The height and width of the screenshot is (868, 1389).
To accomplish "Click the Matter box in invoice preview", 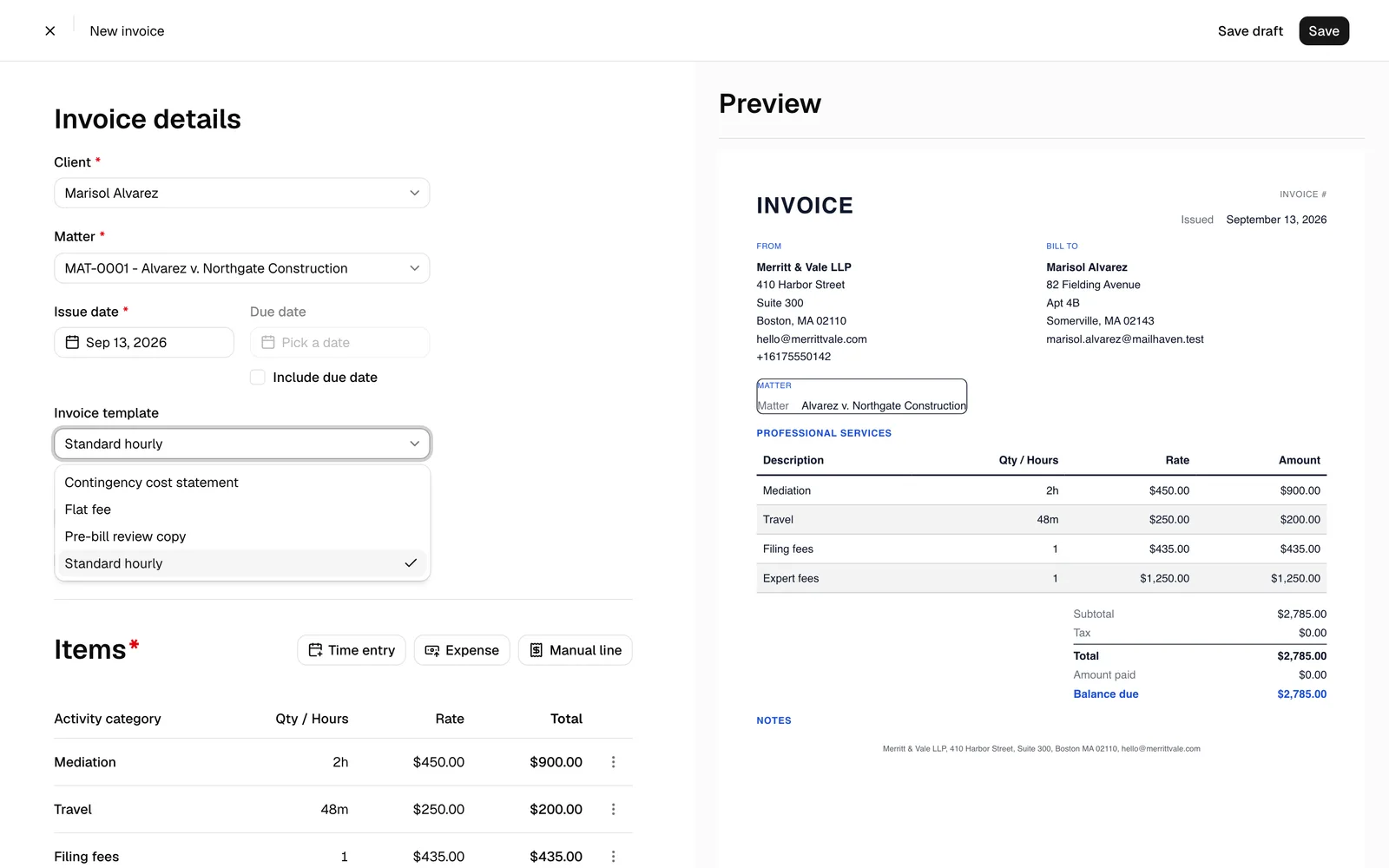I will 861,396.
